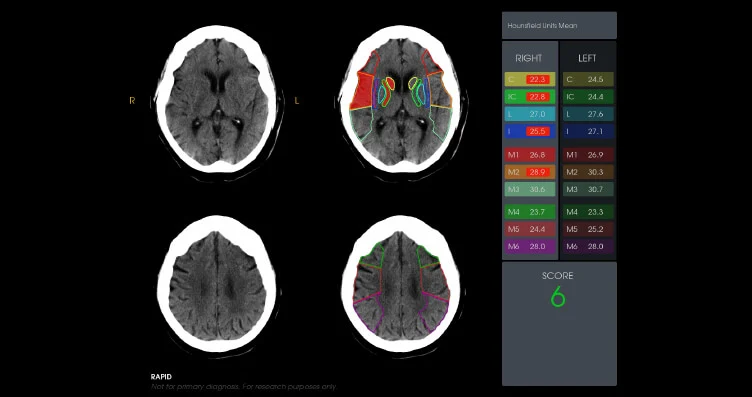Click the left M5 row showing 25.2
This screenshot has width=752, height=397.
point(588,229)
